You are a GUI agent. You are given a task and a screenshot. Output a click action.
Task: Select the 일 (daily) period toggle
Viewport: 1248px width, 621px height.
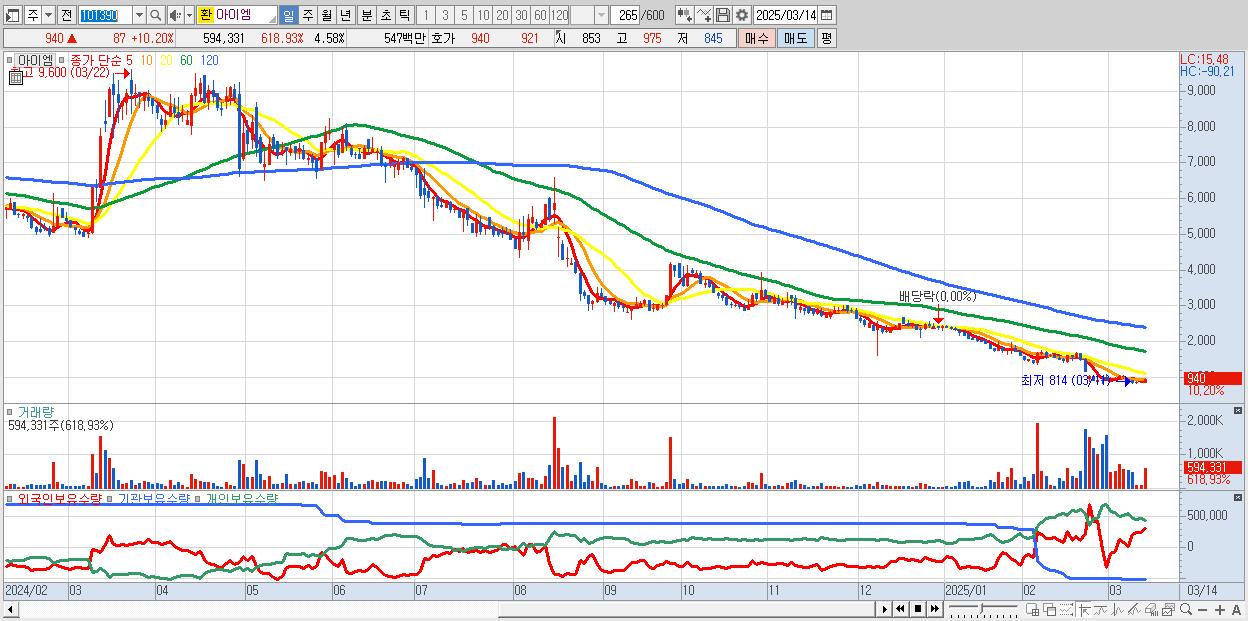coord(288,15)
